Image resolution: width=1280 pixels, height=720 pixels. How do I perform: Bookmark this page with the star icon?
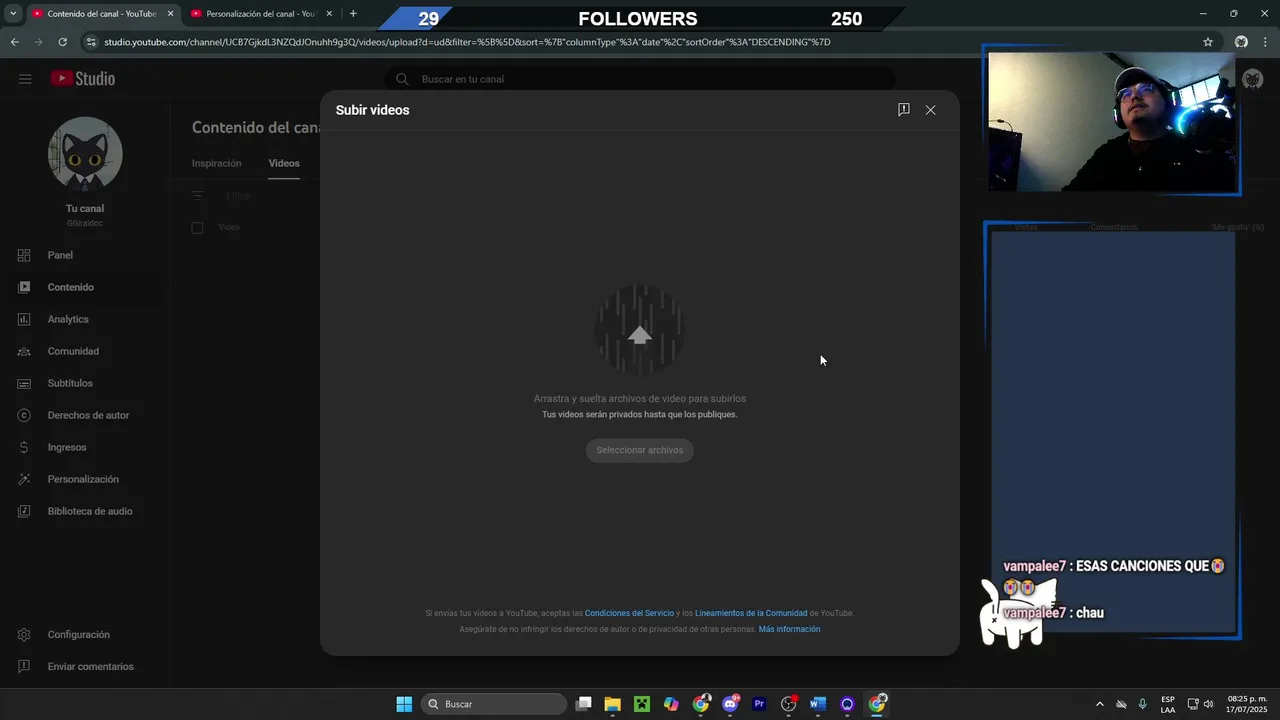[1207, 42]
